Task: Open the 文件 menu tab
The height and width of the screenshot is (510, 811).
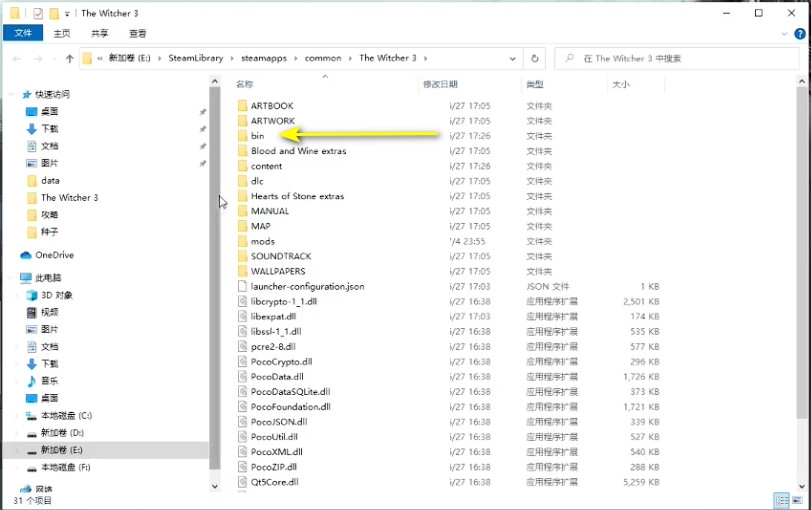Action: coord(23,33)
